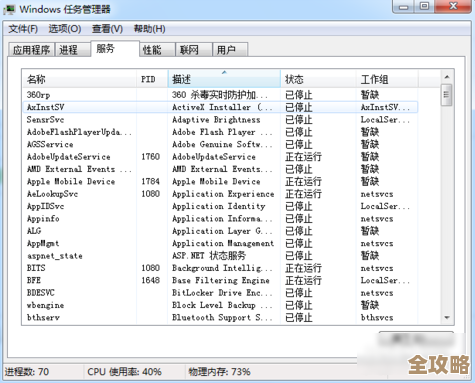Select the AdobeUpdateService name cell
This screenshot has width=475, height=383.
click(68, 157)
